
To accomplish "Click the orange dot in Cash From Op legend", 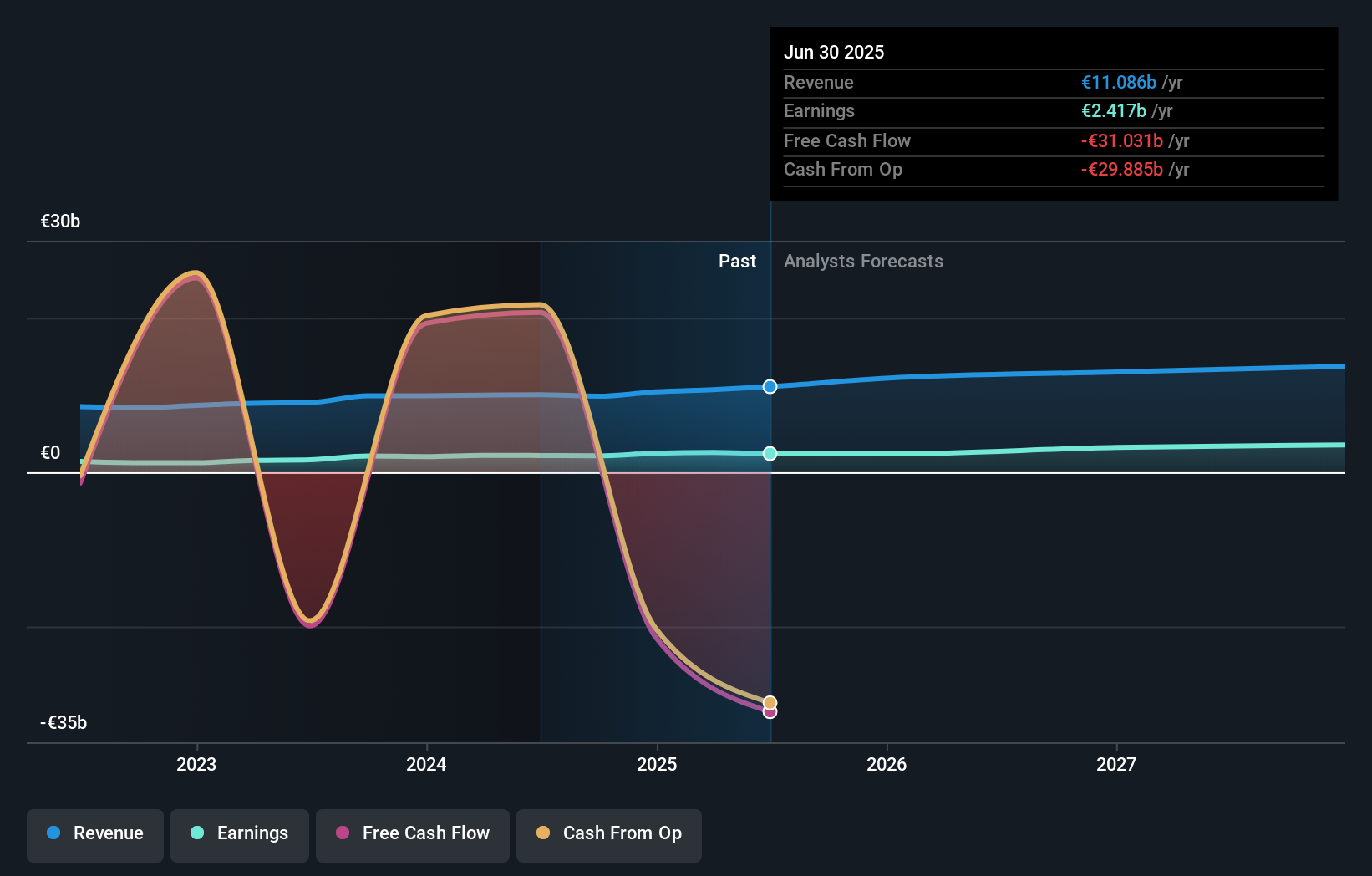I will [543, 833].
